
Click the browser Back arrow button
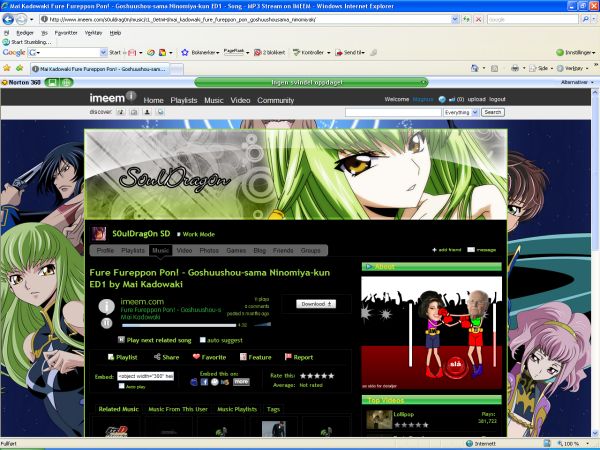tap(8, 19)
